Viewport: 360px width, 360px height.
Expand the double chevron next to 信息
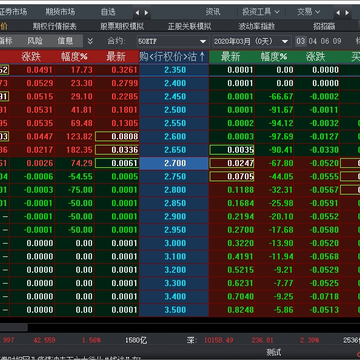[90, 41]
